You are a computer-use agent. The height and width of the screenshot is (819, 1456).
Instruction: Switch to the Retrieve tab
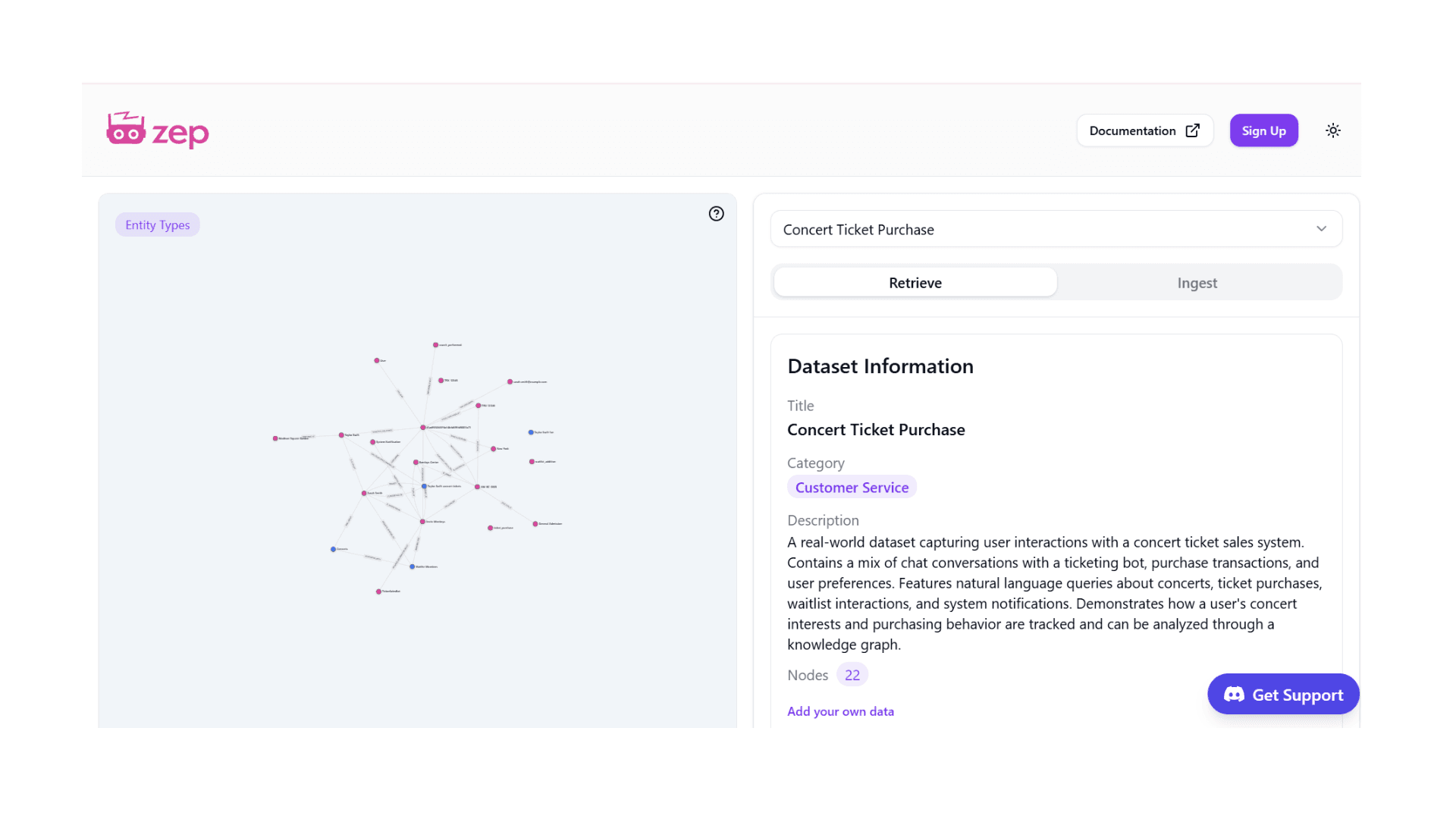tap(915, 283)
